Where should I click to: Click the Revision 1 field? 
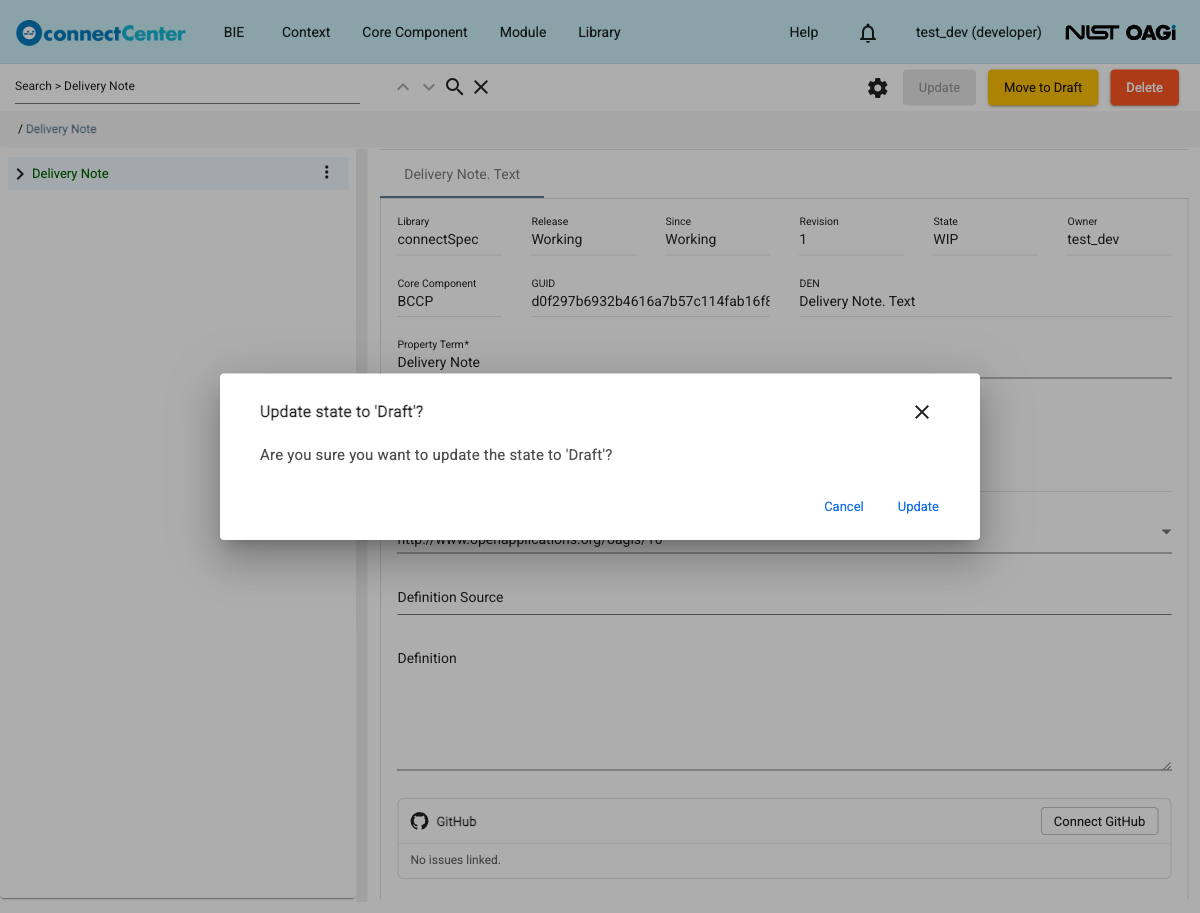click(x=851, y=239)
